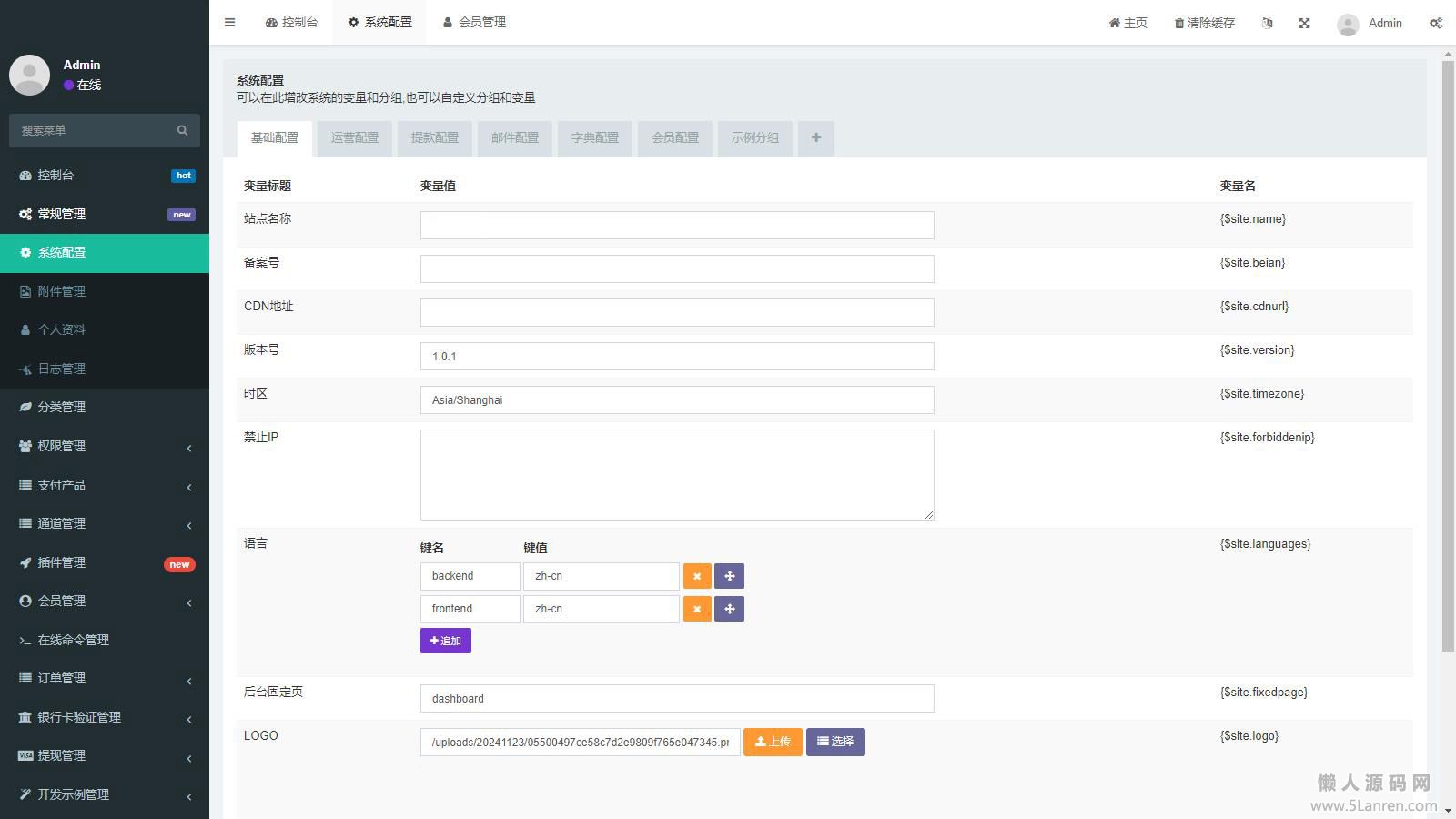
Task: Switch to the 邮件配置 tab
Action: 514,138
